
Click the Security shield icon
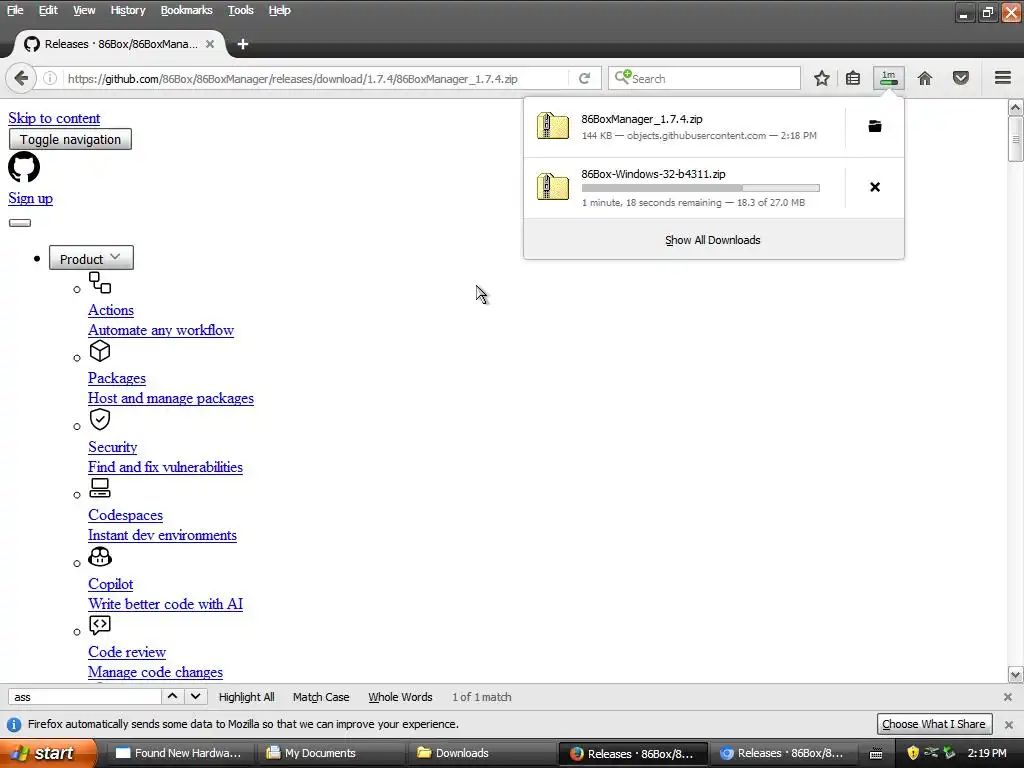coord(100,419)
